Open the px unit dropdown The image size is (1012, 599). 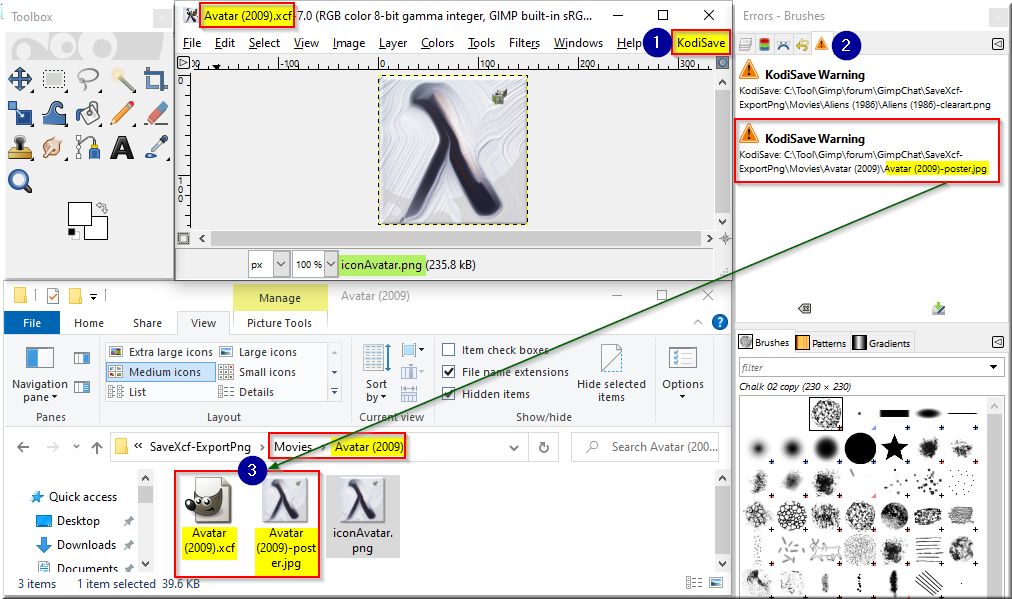click(x=281, y=264)
